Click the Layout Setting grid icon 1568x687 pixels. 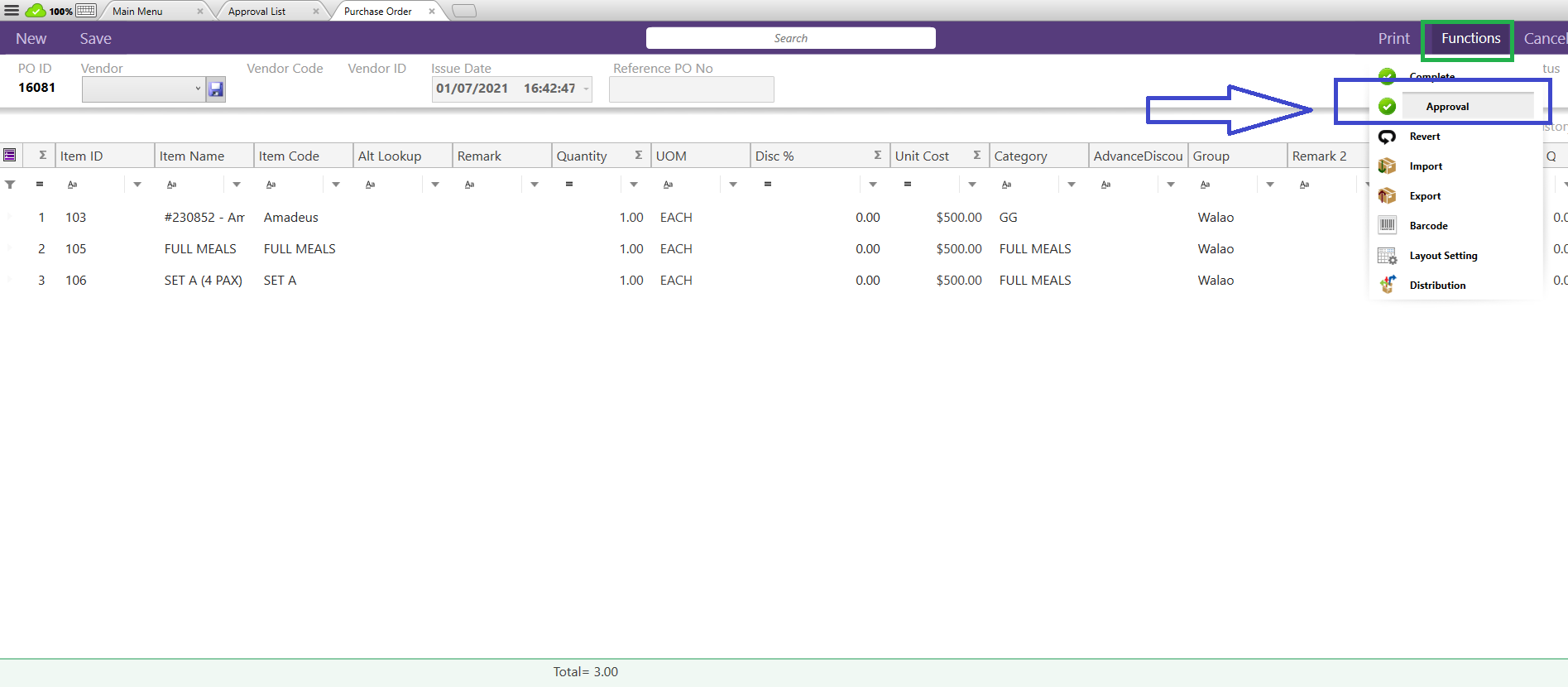(x=1387, y=256)
